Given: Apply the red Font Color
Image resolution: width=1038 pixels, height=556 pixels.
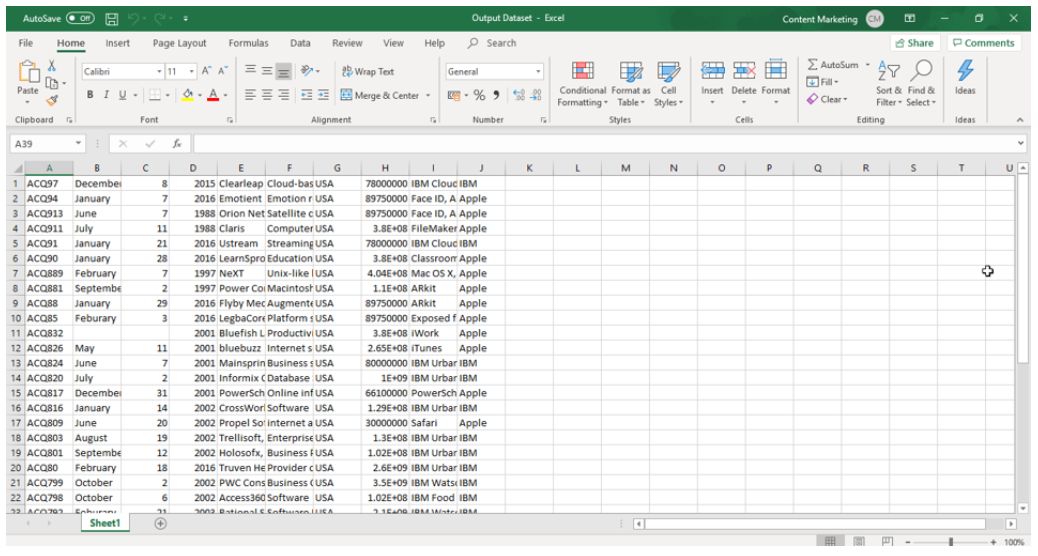Looking at the screenshot, I should 213,95.
